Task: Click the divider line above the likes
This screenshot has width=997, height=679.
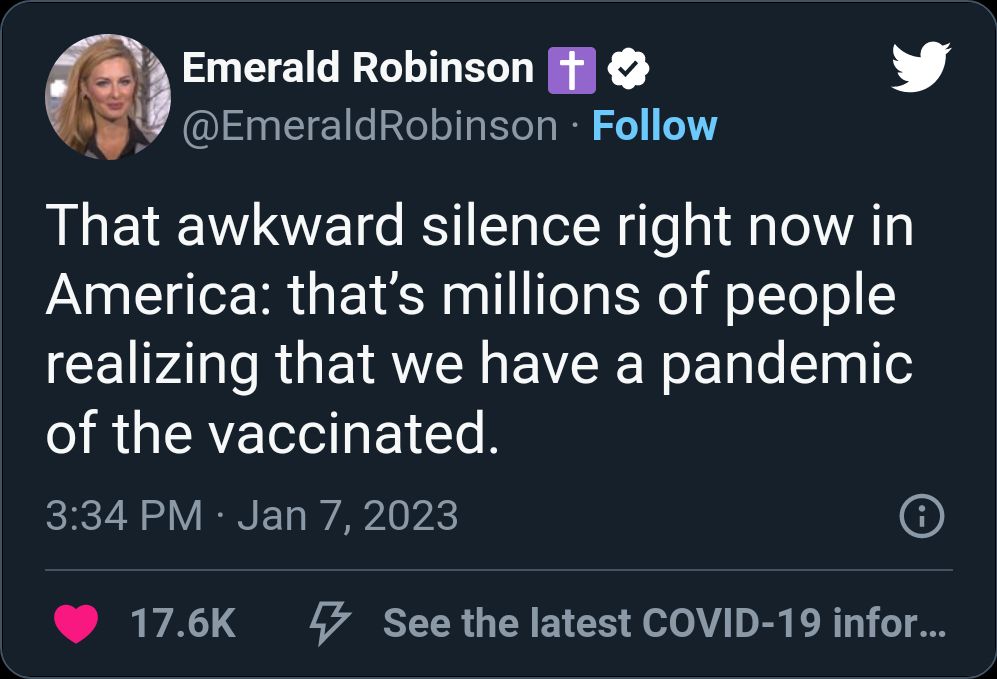Action: coord(498,570)
